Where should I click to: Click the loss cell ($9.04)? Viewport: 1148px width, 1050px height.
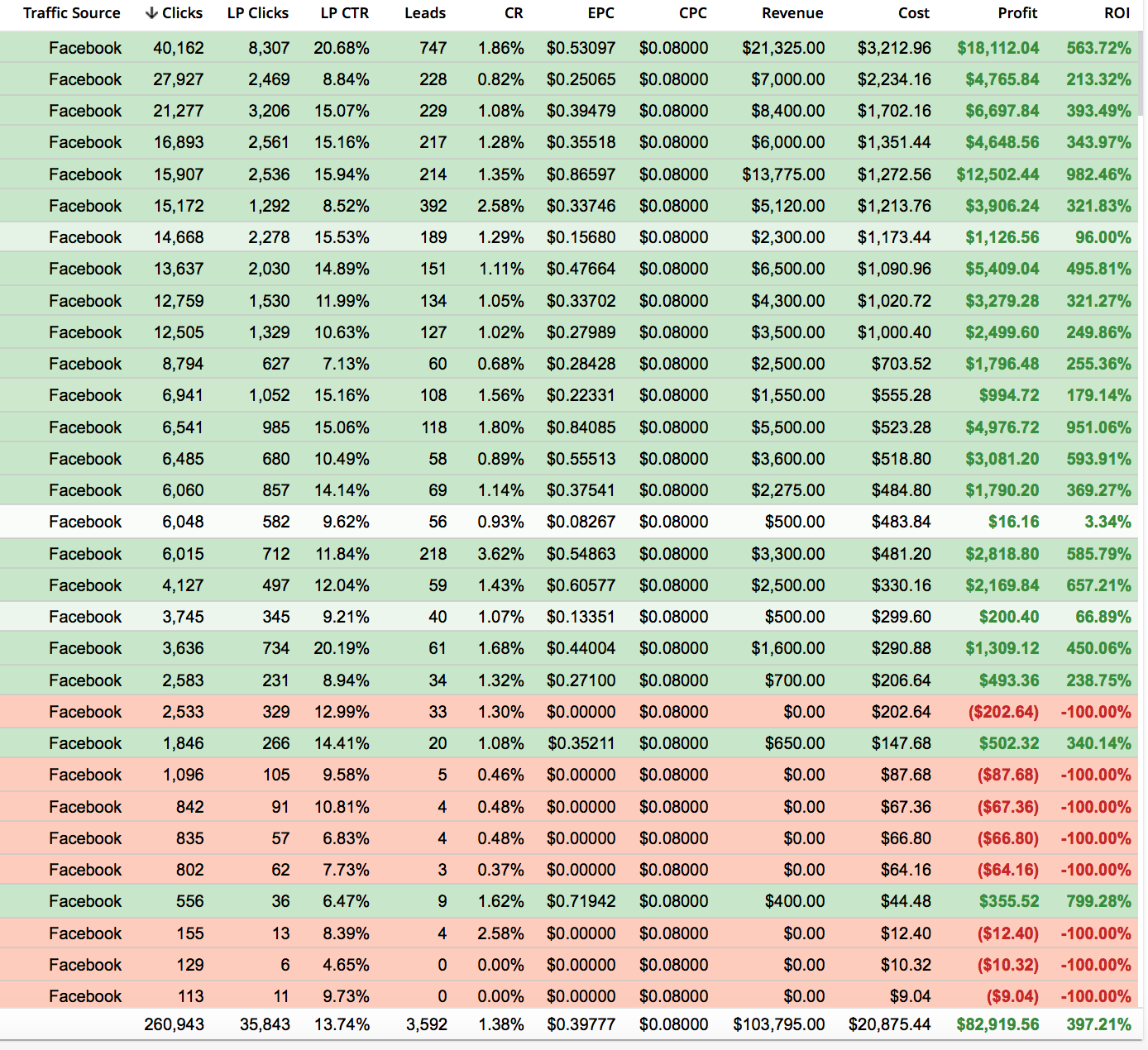(1012, 996)
